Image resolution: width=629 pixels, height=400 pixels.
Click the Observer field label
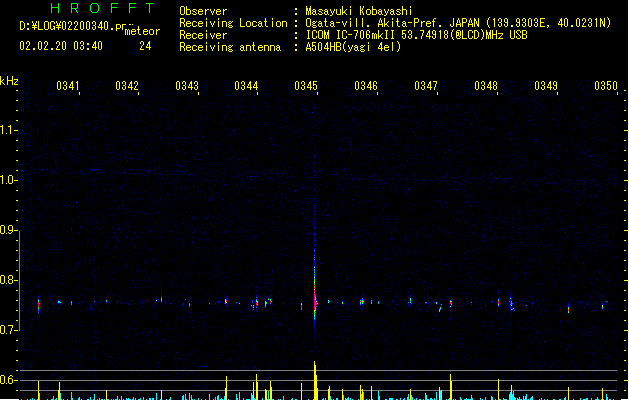point(203,11)
